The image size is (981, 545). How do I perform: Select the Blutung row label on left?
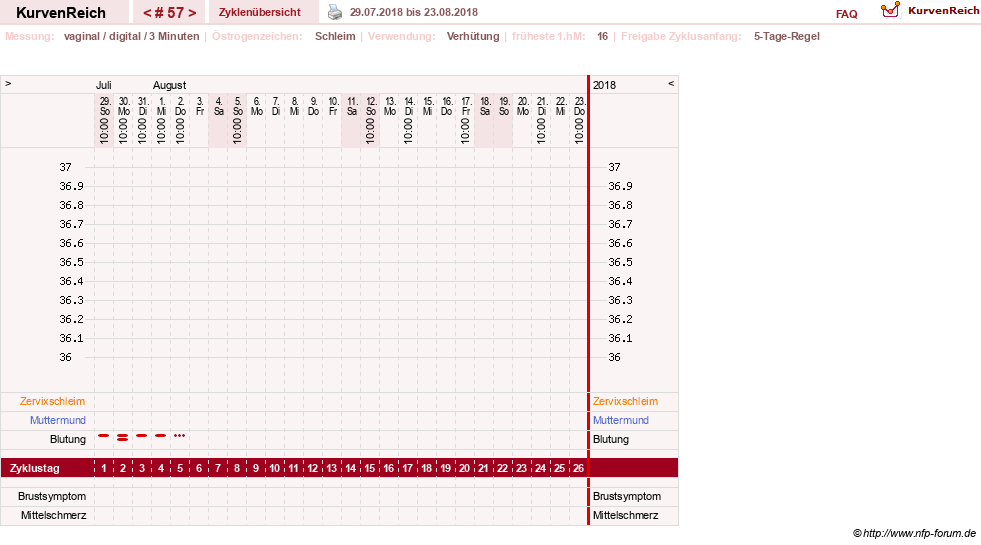point(68,439)
